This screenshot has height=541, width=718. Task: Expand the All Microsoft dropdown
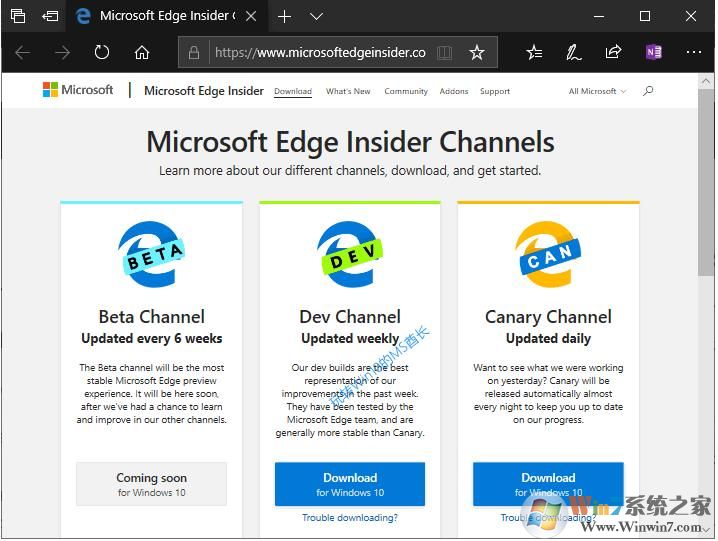(x=597, y=91)
